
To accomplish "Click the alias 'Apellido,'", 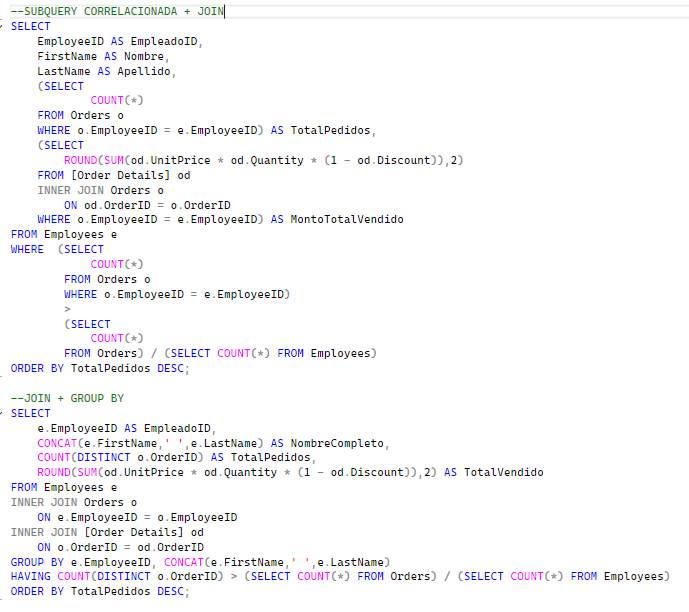I will [x=146, y=71].
